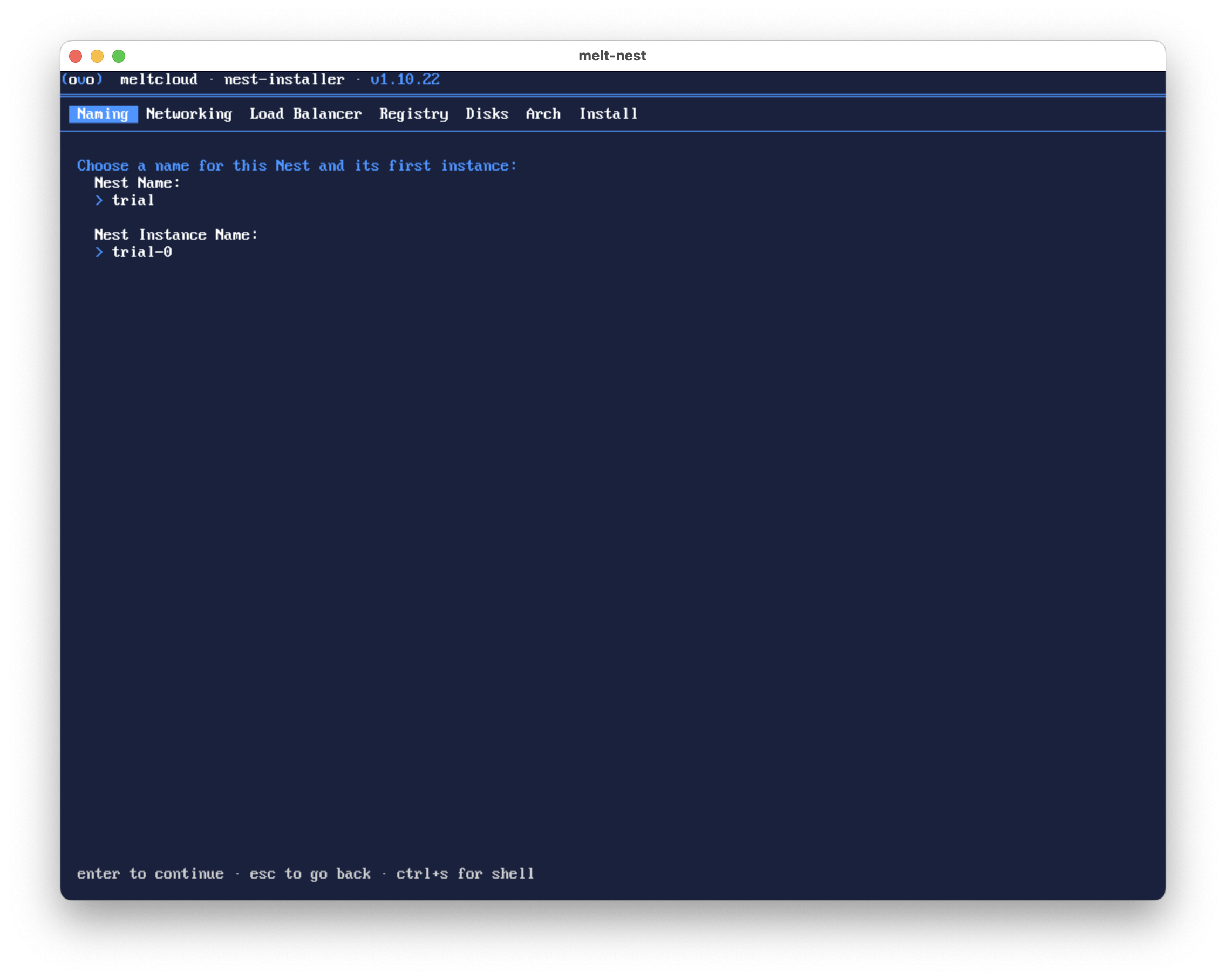Viewport: 1226px width, 980px height.
Task: Click the 'esc to go back' hint
Action: pos(310,874)
